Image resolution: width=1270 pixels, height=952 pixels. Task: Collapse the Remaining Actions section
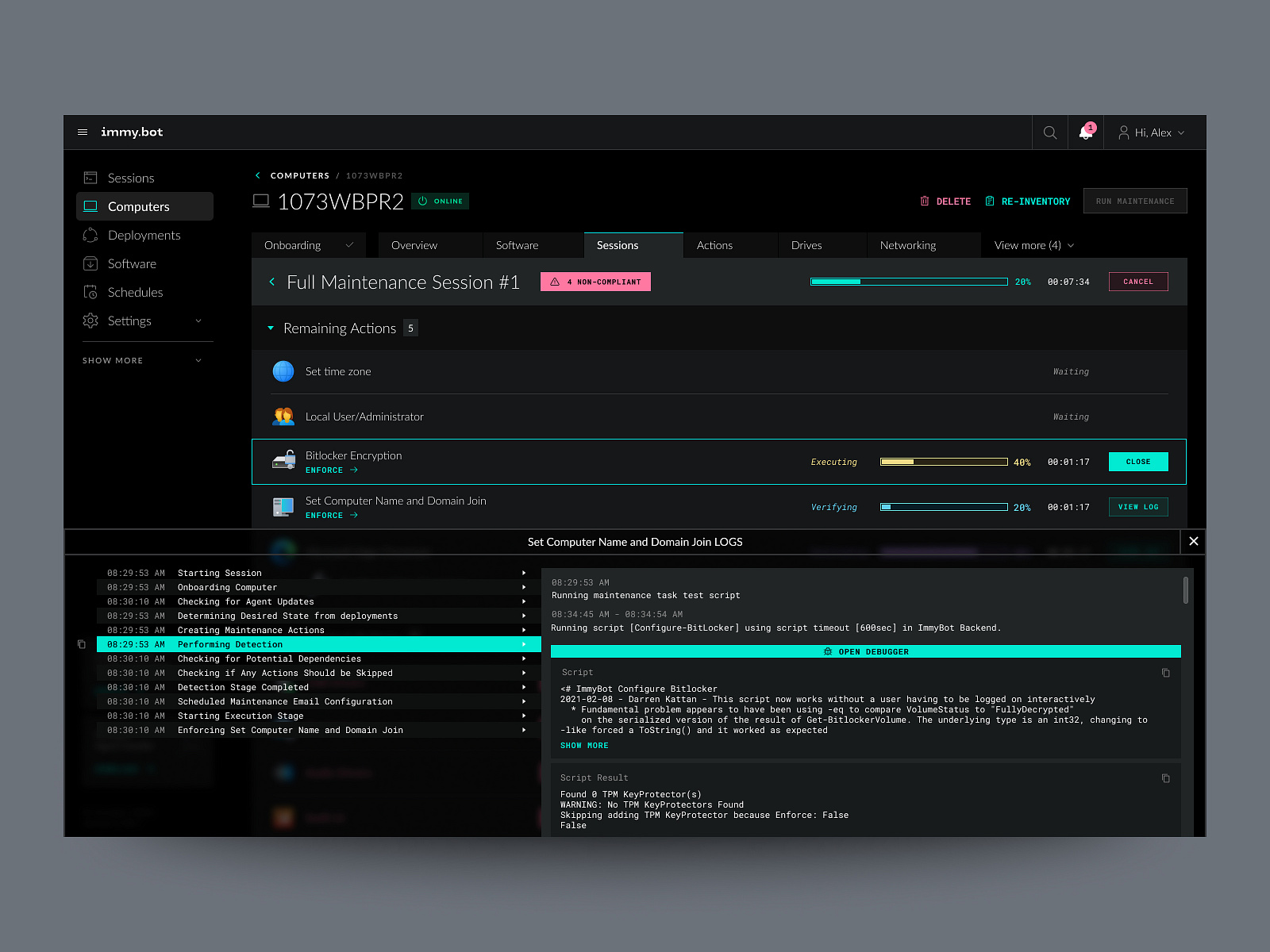coord(271,328)
